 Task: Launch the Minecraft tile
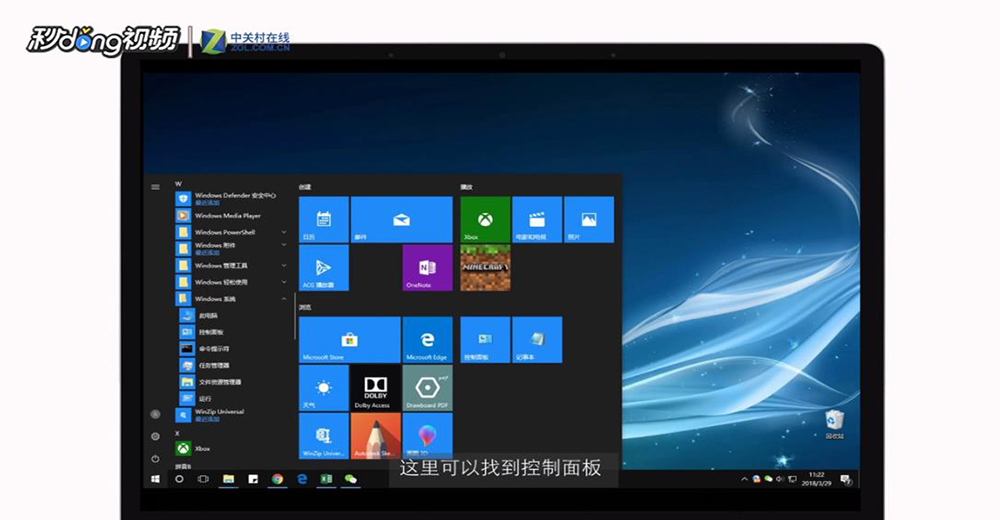click(485, 268)
